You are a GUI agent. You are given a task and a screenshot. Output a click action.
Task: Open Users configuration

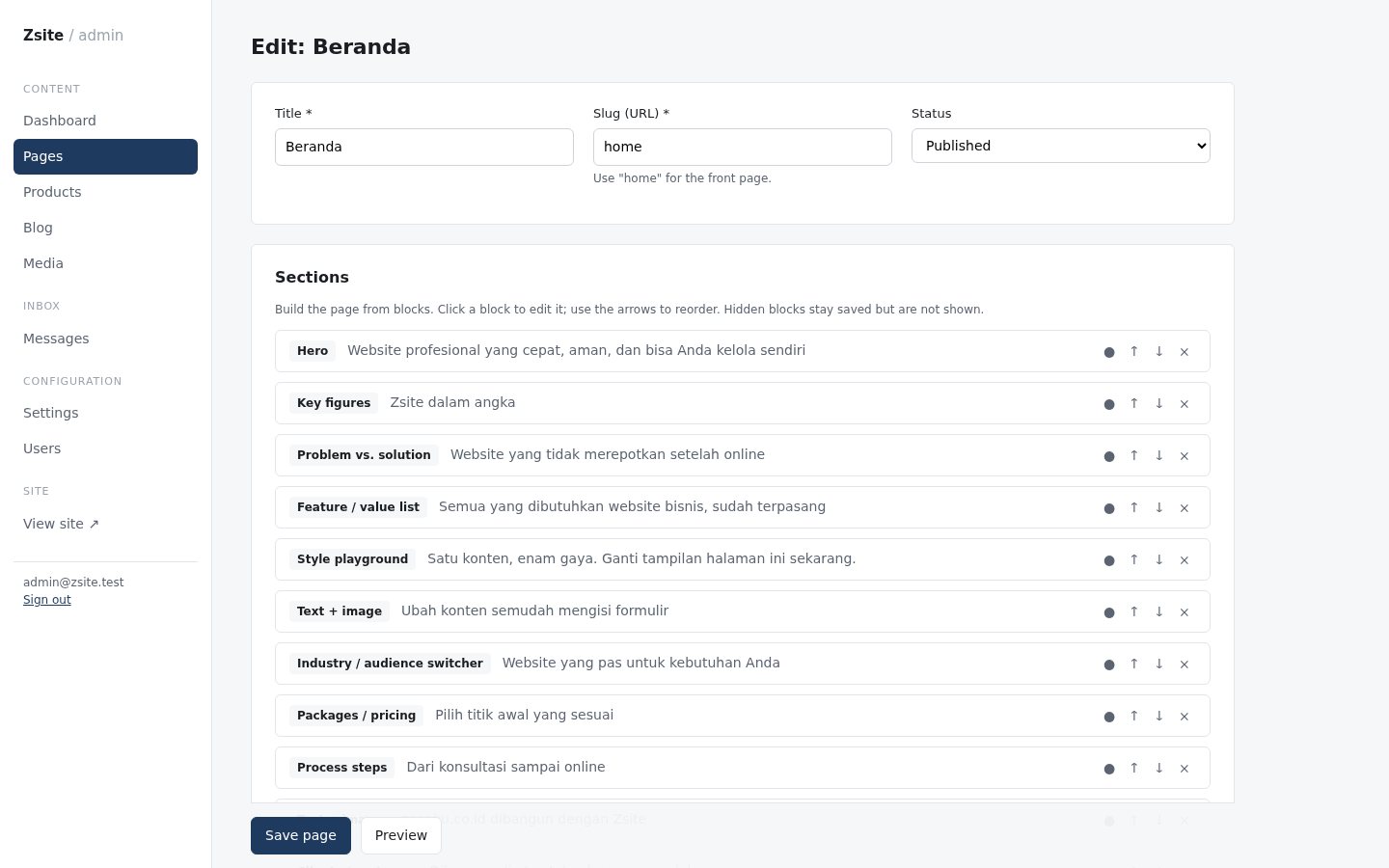point(105,448)
